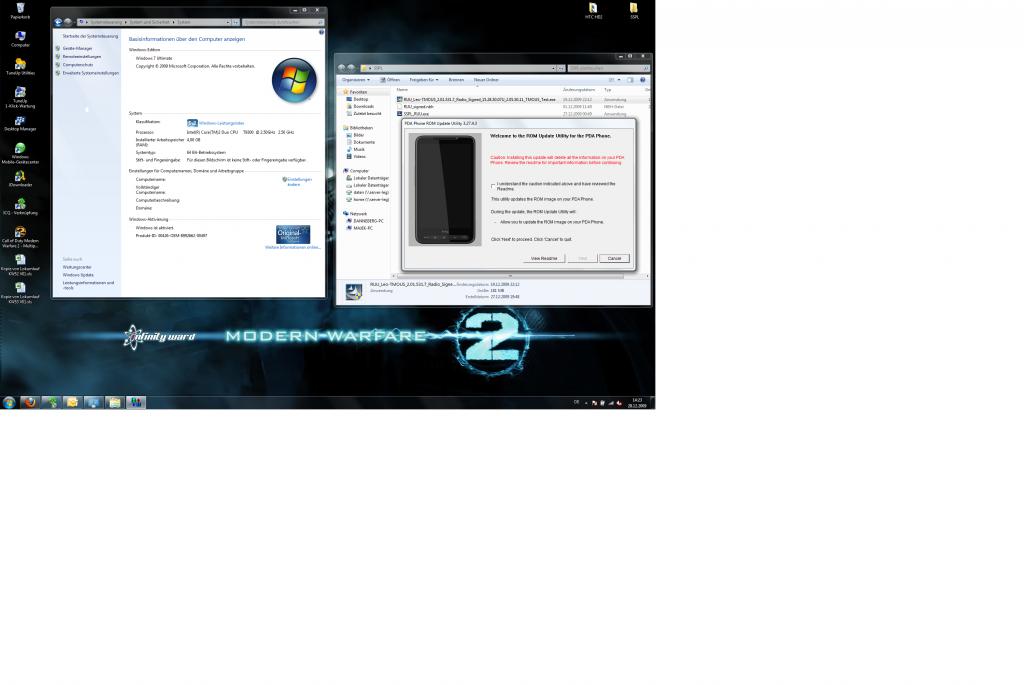Show hidden system tray icons

586,403
